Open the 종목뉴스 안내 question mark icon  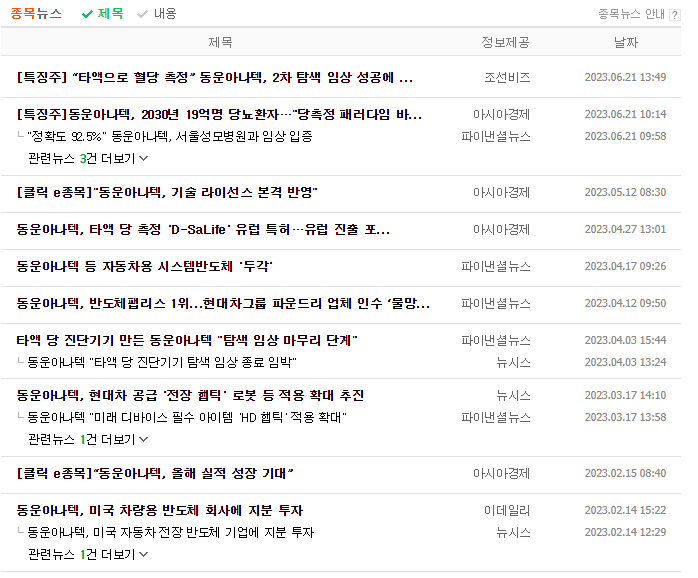point(675,15)
